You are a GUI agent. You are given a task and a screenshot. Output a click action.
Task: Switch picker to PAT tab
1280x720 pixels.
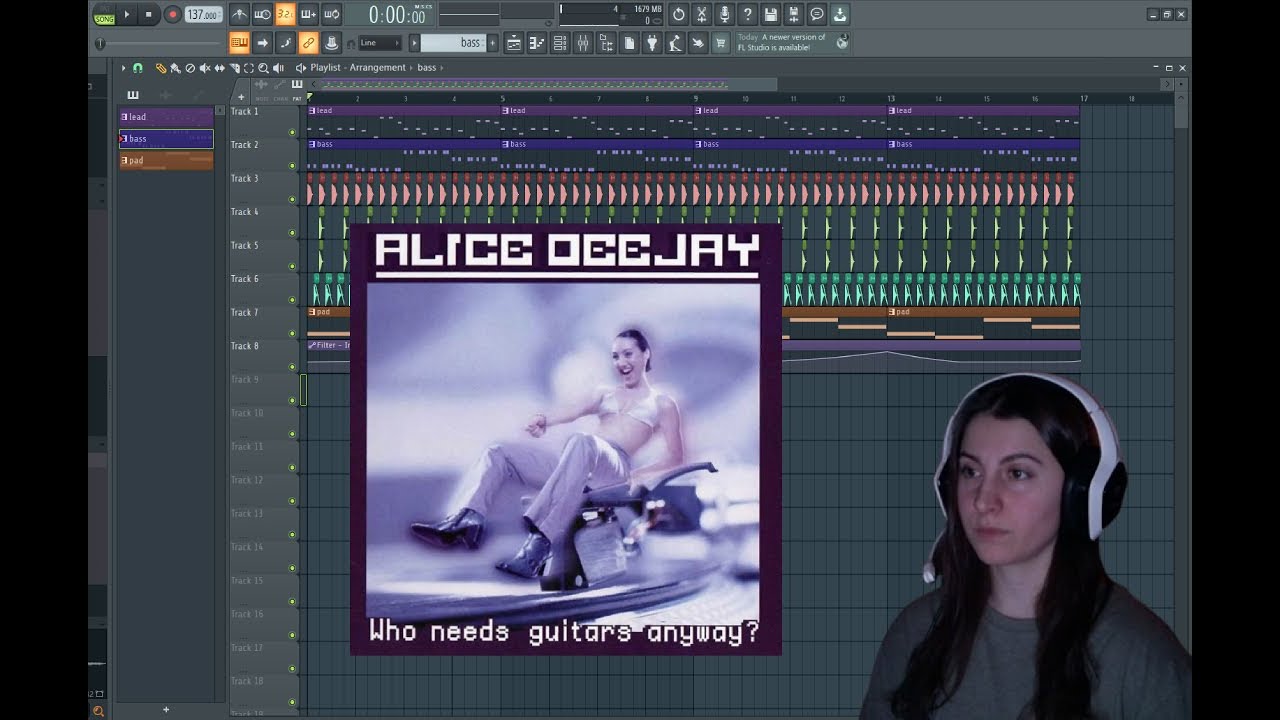point(297,98)
